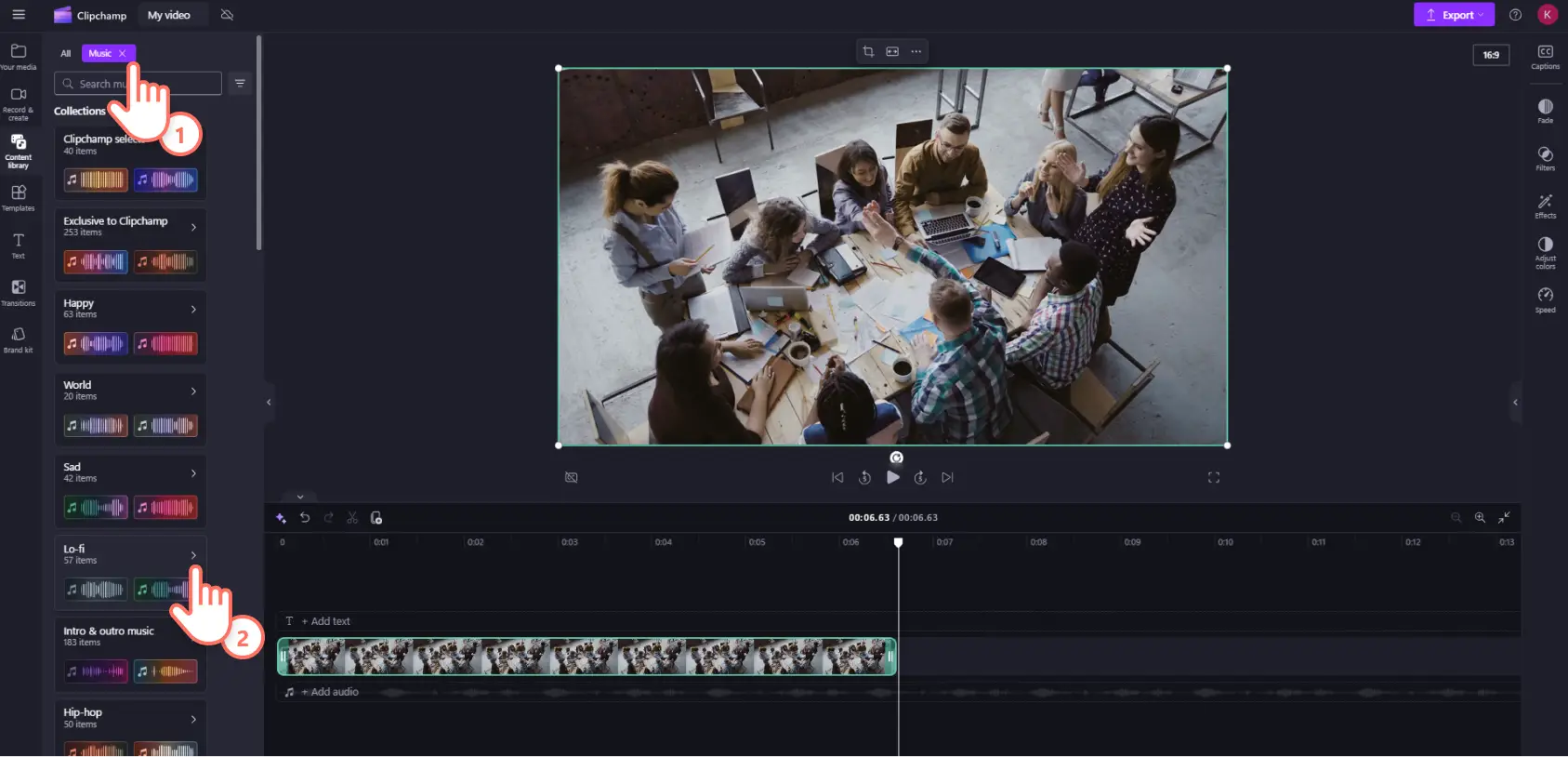Image resolution: width=1568 pixels, height=757 pixels.
Task: Remove the Music filter chip
Action: click(x=123, y=53)
